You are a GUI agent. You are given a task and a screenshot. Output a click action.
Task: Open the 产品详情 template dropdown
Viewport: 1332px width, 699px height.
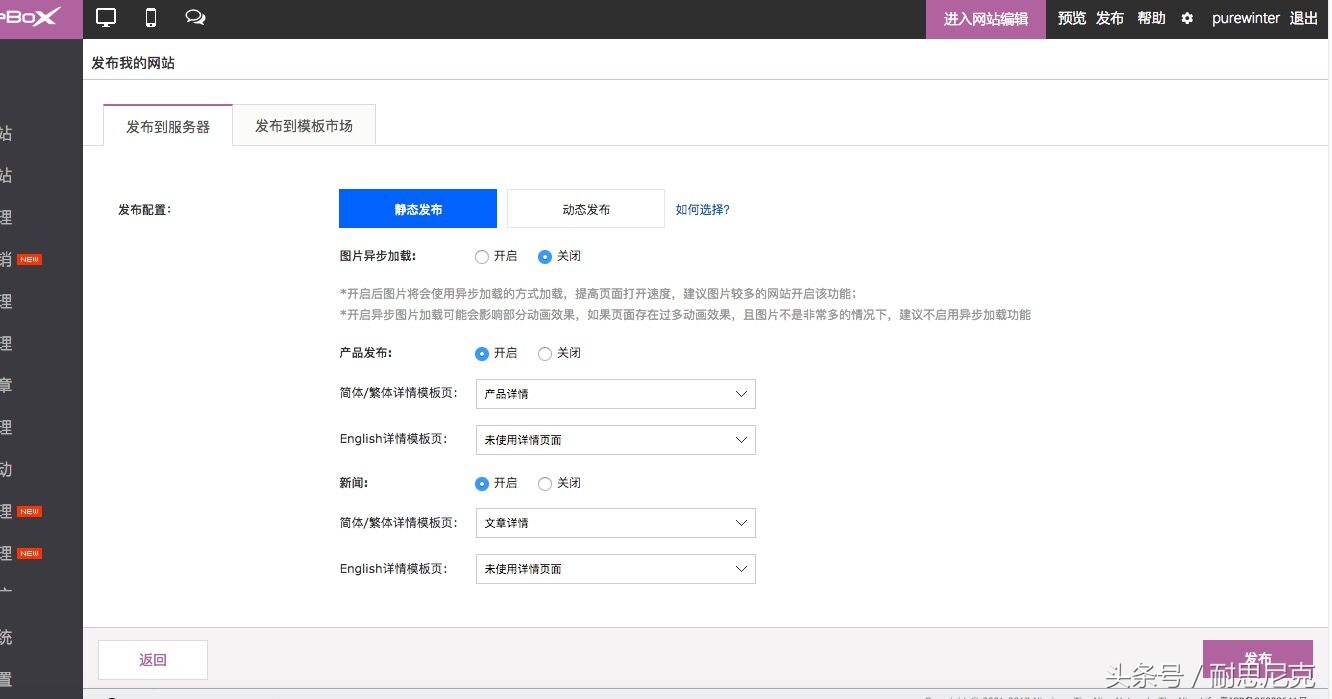click(x=615, y=394)
